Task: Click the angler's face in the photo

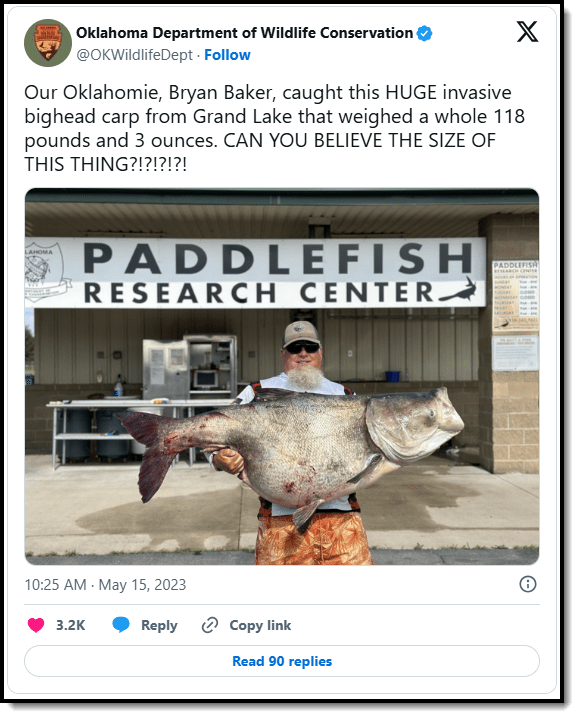Action: click(301, 354)
